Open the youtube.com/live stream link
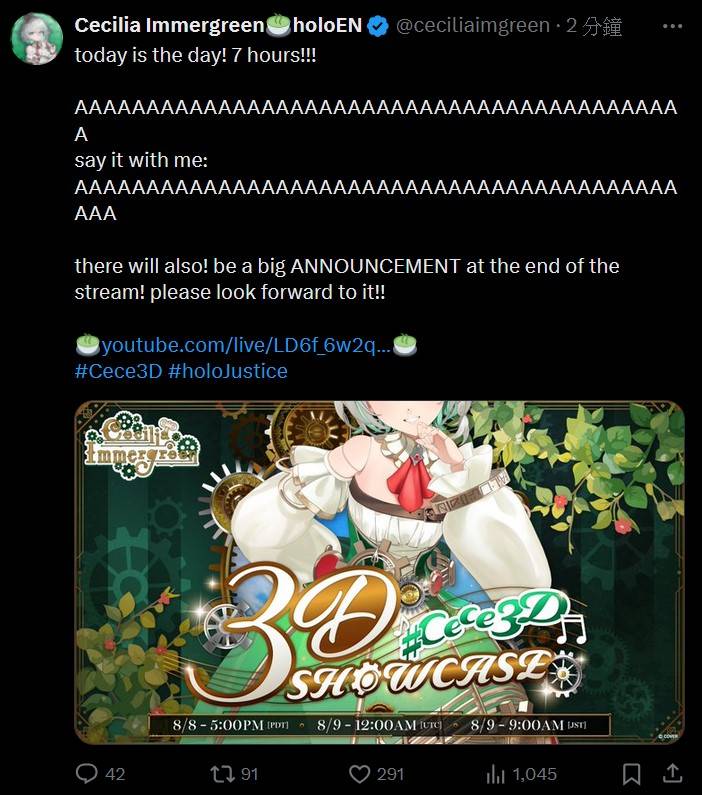702x795 pixels. click(246, 345)
